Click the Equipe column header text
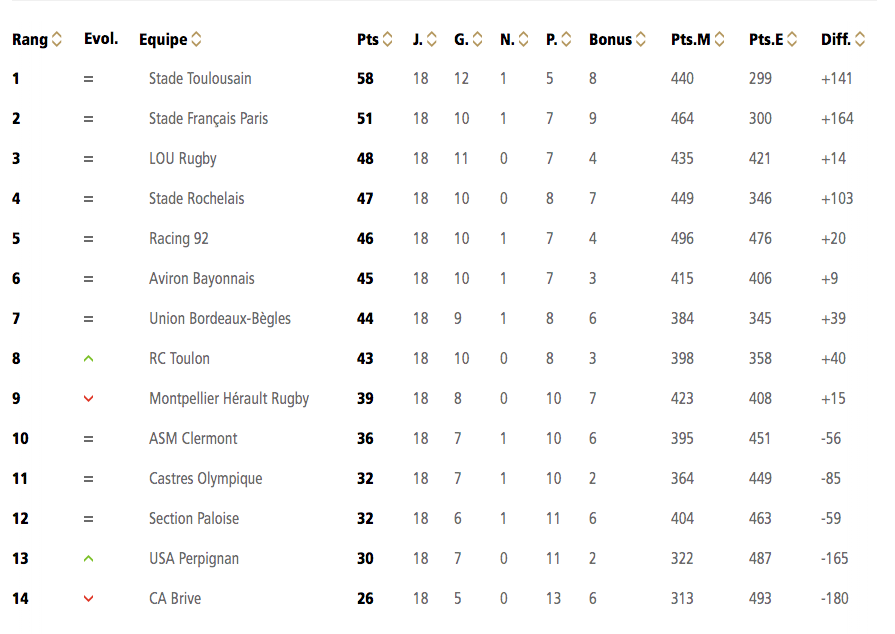This screenshot has height=634, width=895. pyautogui.click(x=163, y=39)
